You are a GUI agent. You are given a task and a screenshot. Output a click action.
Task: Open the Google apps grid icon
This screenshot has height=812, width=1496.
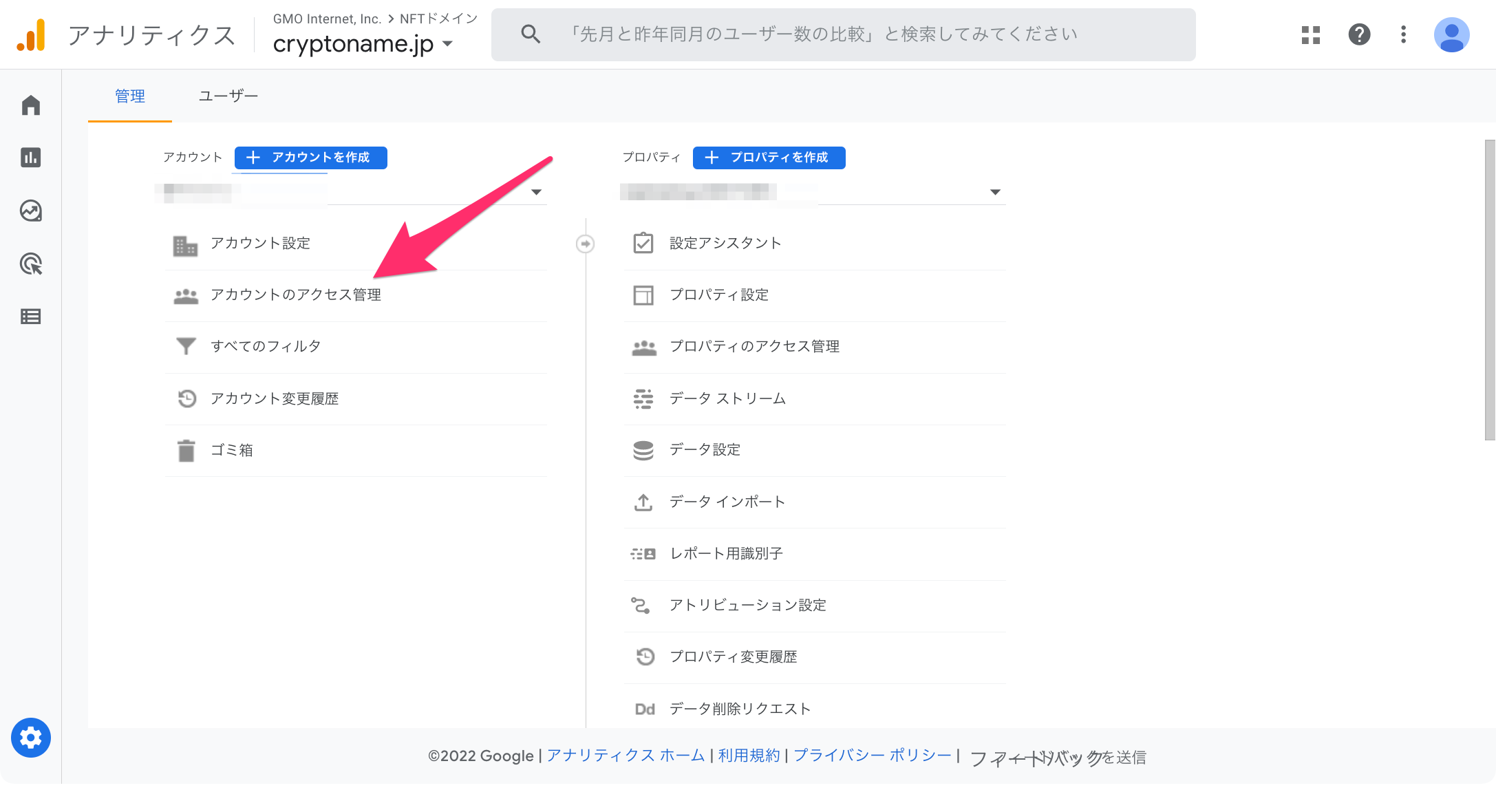(1310, 34)
